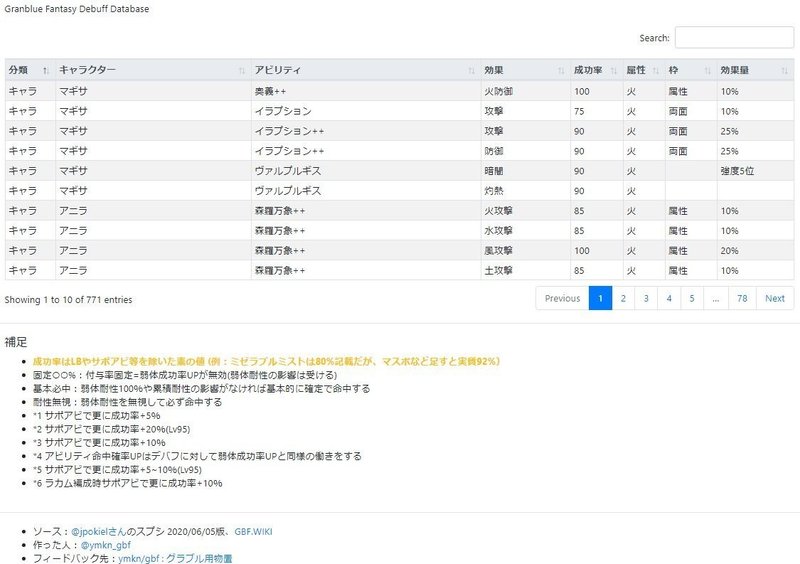Open the ymkn/gbf feedback link
Image resolution: width=800 pixels, height=564 pixels.
175,558
